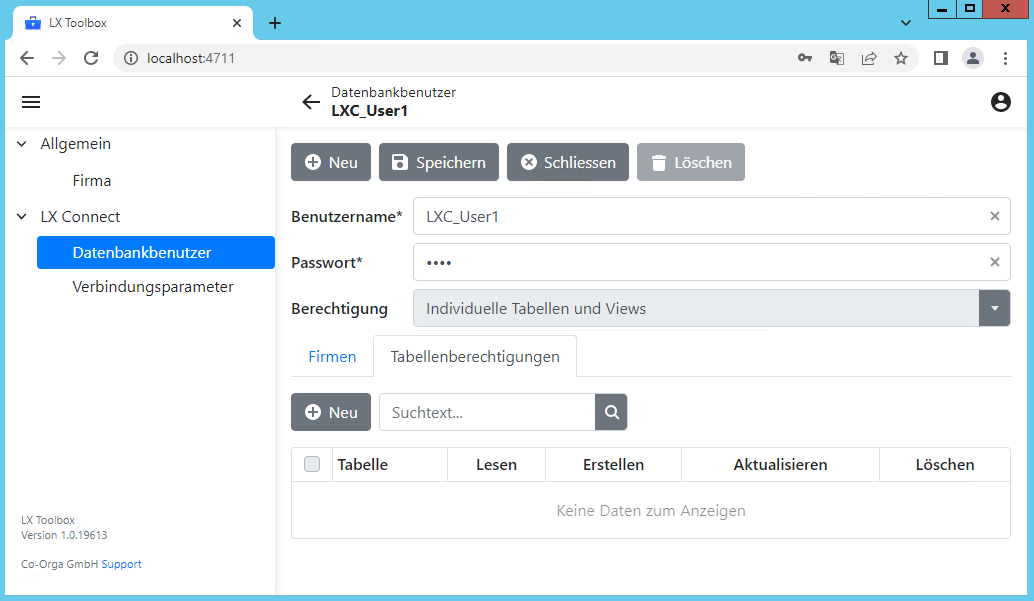1034x601 pixels.
Task: Clear the Passwort field with X icon
Action: coord(994,262)
